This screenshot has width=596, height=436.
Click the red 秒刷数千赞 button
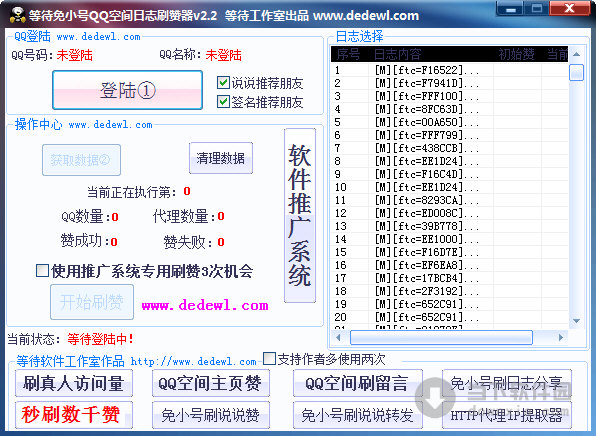coord(74,415)
